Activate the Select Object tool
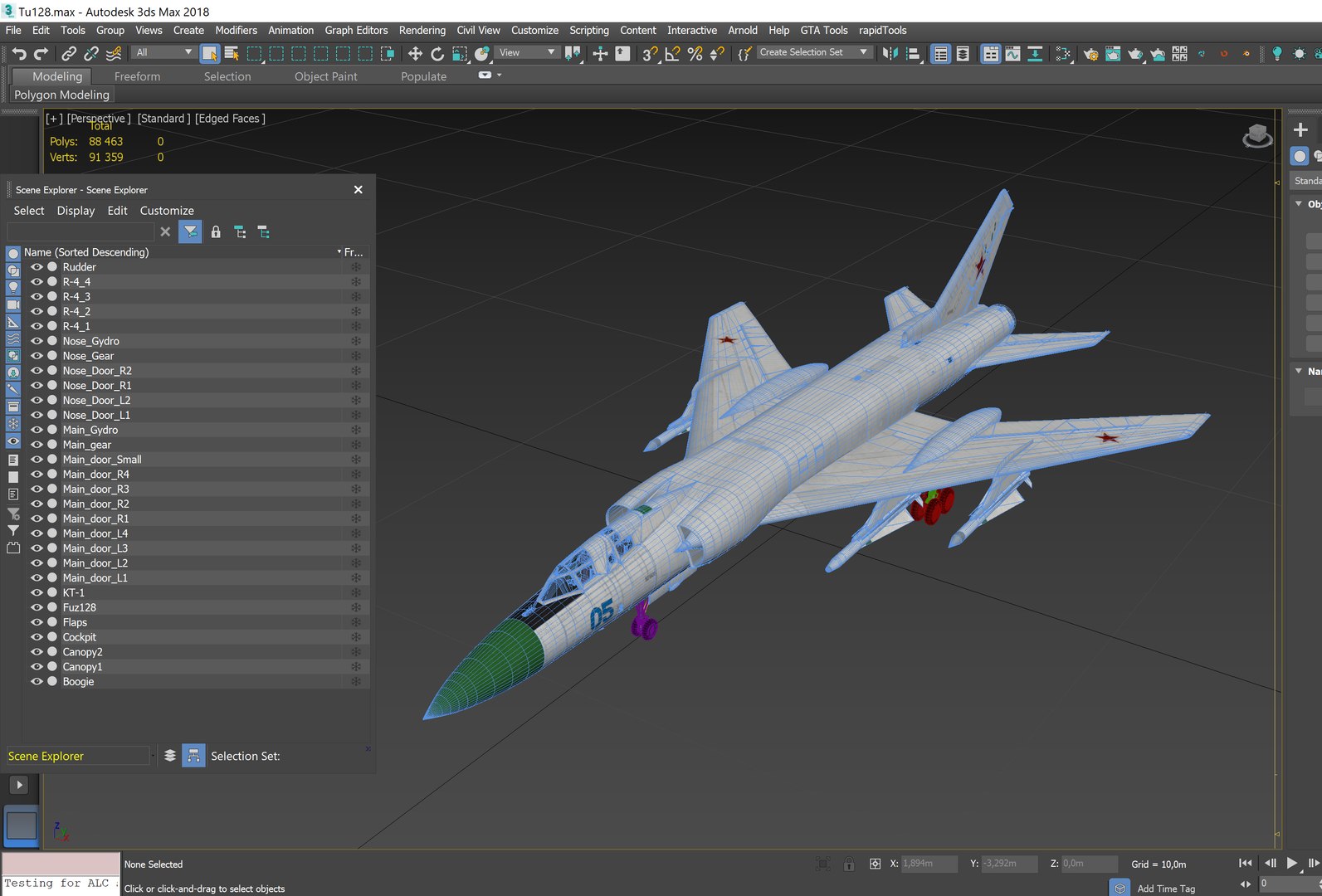The image size is (1322, 896). coord(210,53)
